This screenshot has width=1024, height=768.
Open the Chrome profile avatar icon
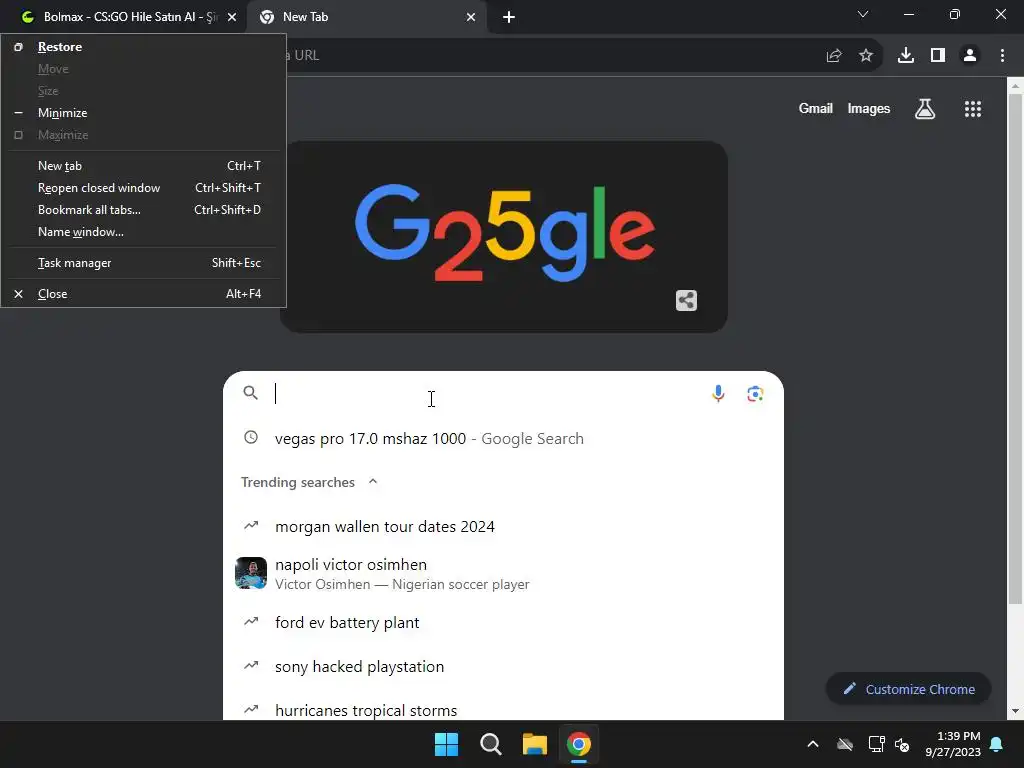(970, 56)
